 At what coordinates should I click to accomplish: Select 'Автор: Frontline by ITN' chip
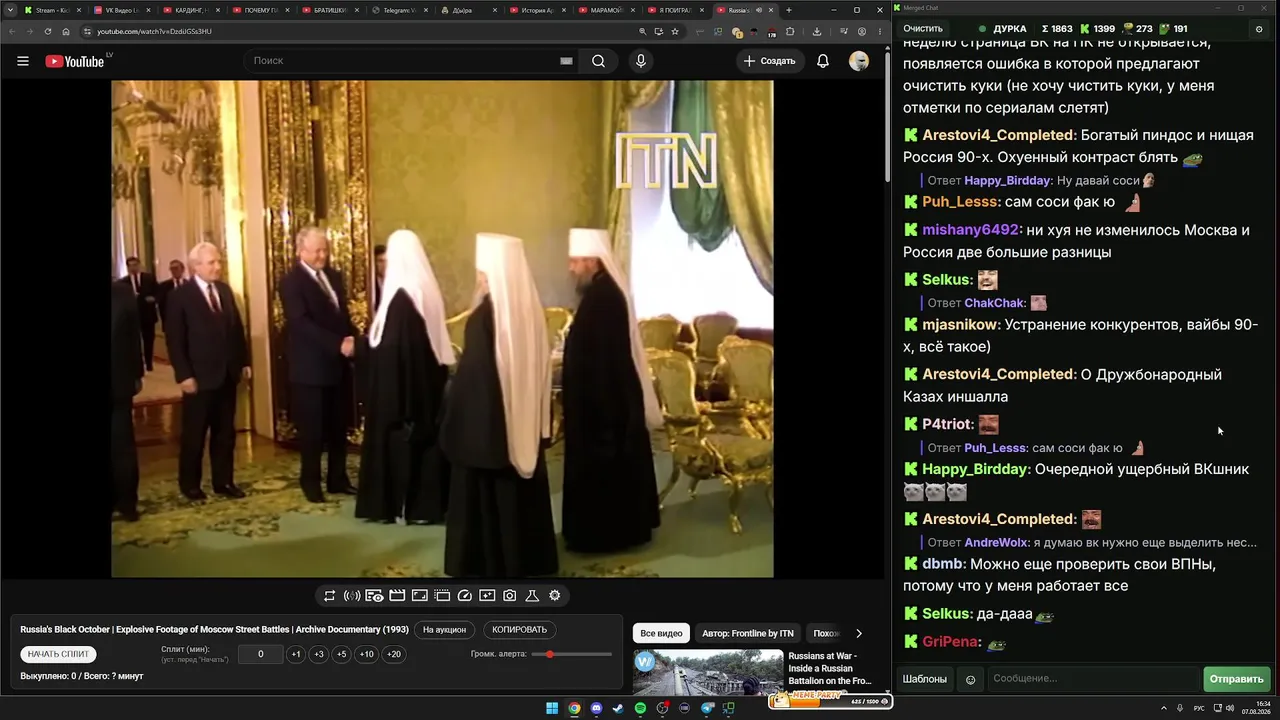[x=748, y=633]
